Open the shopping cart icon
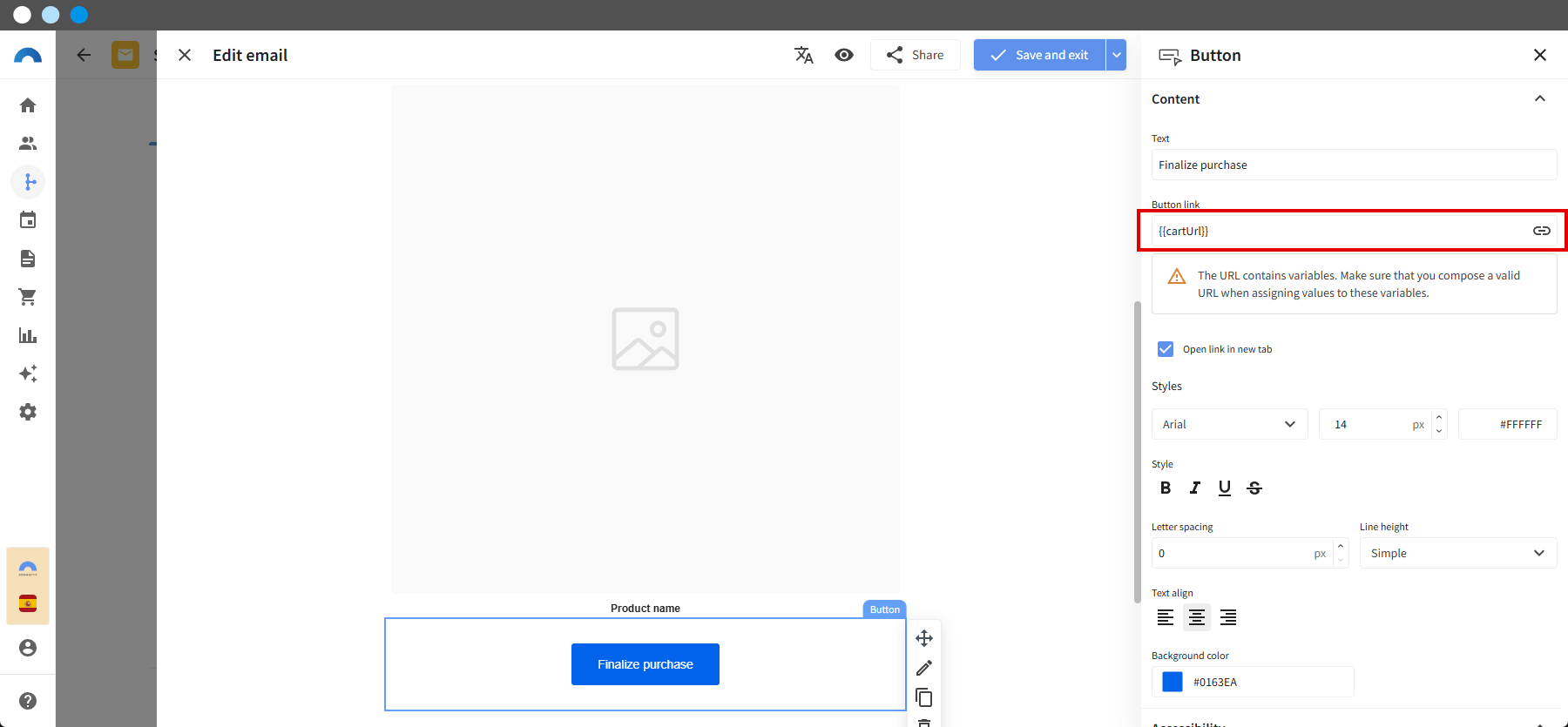Screen dimensions: 1568x727 (28, 297)
